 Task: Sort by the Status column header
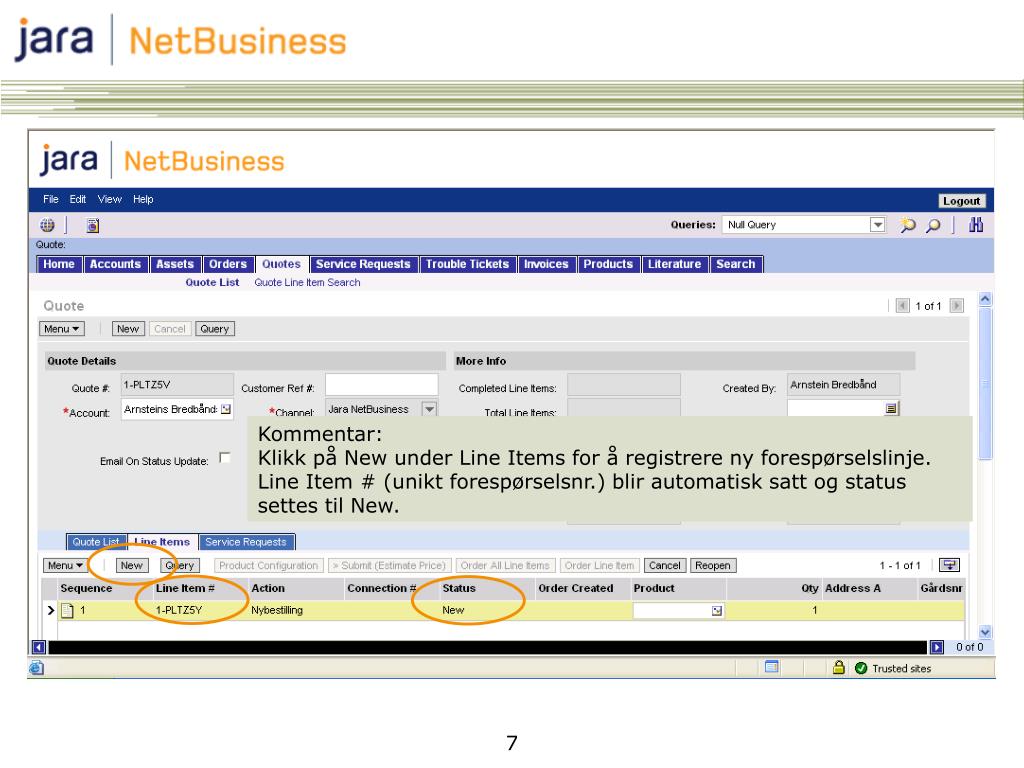459,588
